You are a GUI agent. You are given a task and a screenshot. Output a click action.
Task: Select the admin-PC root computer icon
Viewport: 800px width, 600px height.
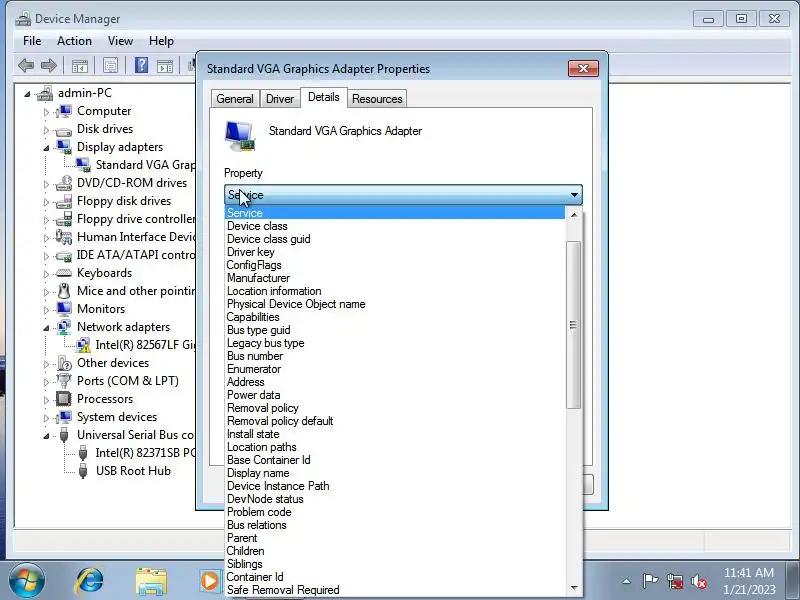click(x=45, y=93)
